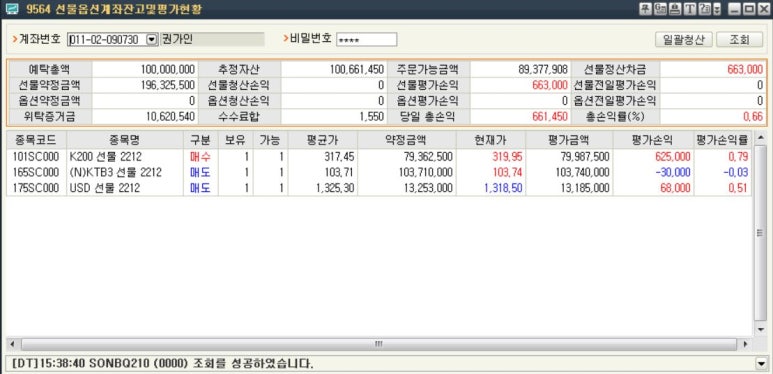Click the 약정금액 column header
Screen dimensions: 773x374
point(407,140)
